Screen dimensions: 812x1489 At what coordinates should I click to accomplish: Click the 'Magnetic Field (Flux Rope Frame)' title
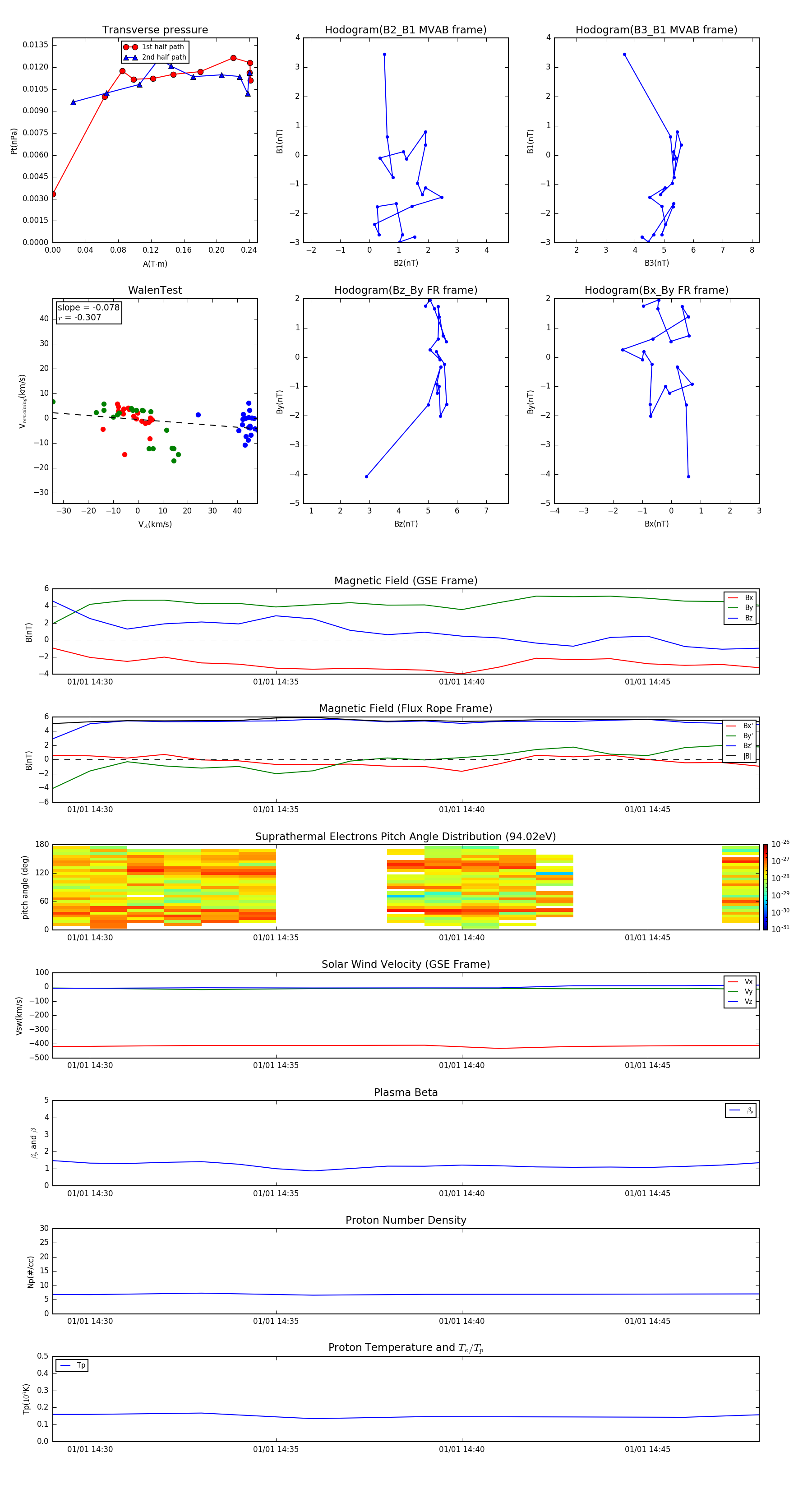click(x=406, y=709)
